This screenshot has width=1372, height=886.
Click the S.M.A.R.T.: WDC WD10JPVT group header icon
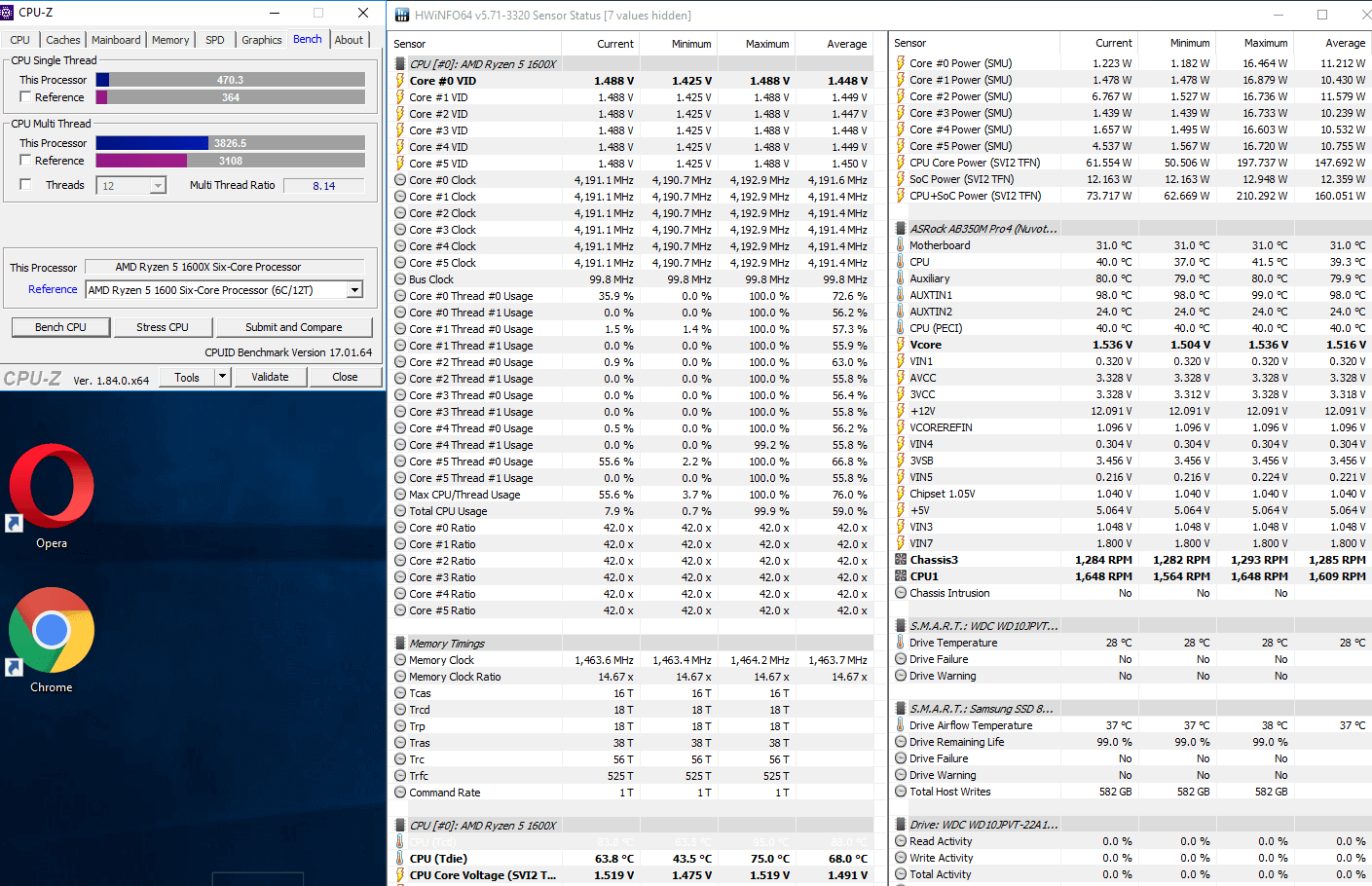[901, 626]
